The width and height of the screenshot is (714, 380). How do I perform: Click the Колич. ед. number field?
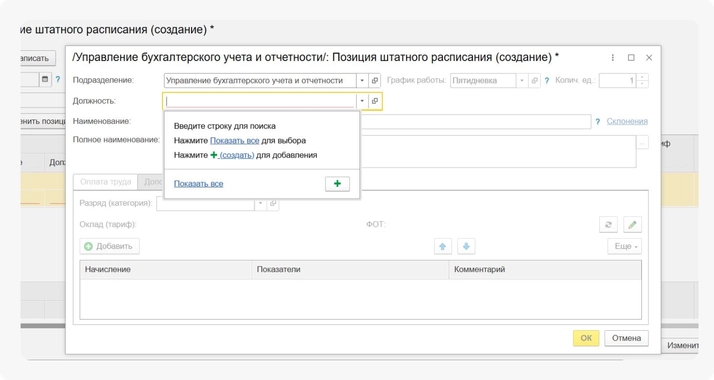click(617, 81)
